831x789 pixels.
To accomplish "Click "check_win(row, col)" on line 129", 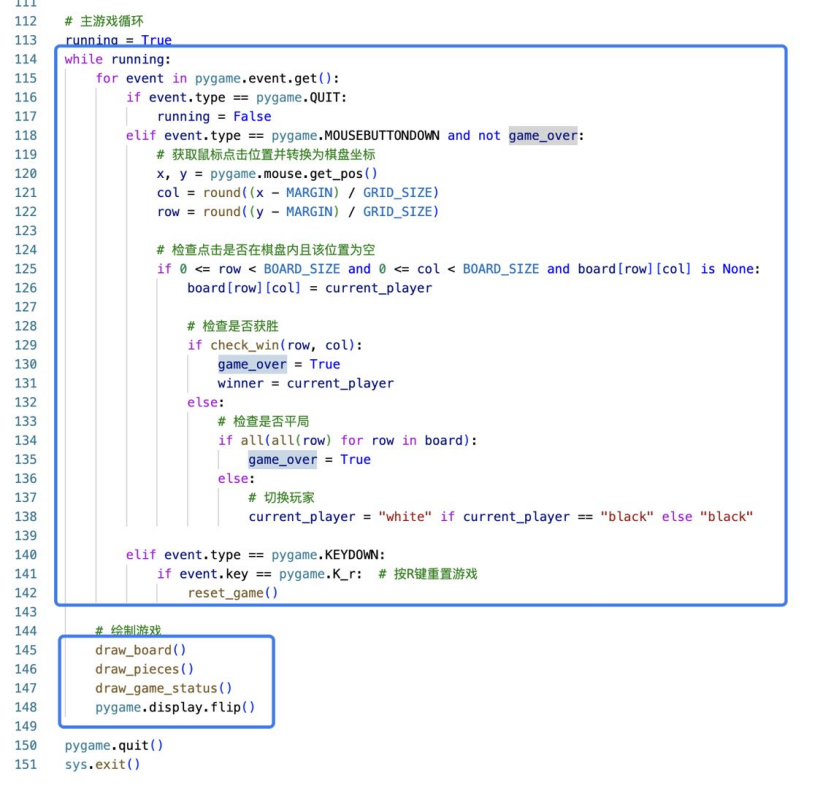I will [x=282, y=345].
